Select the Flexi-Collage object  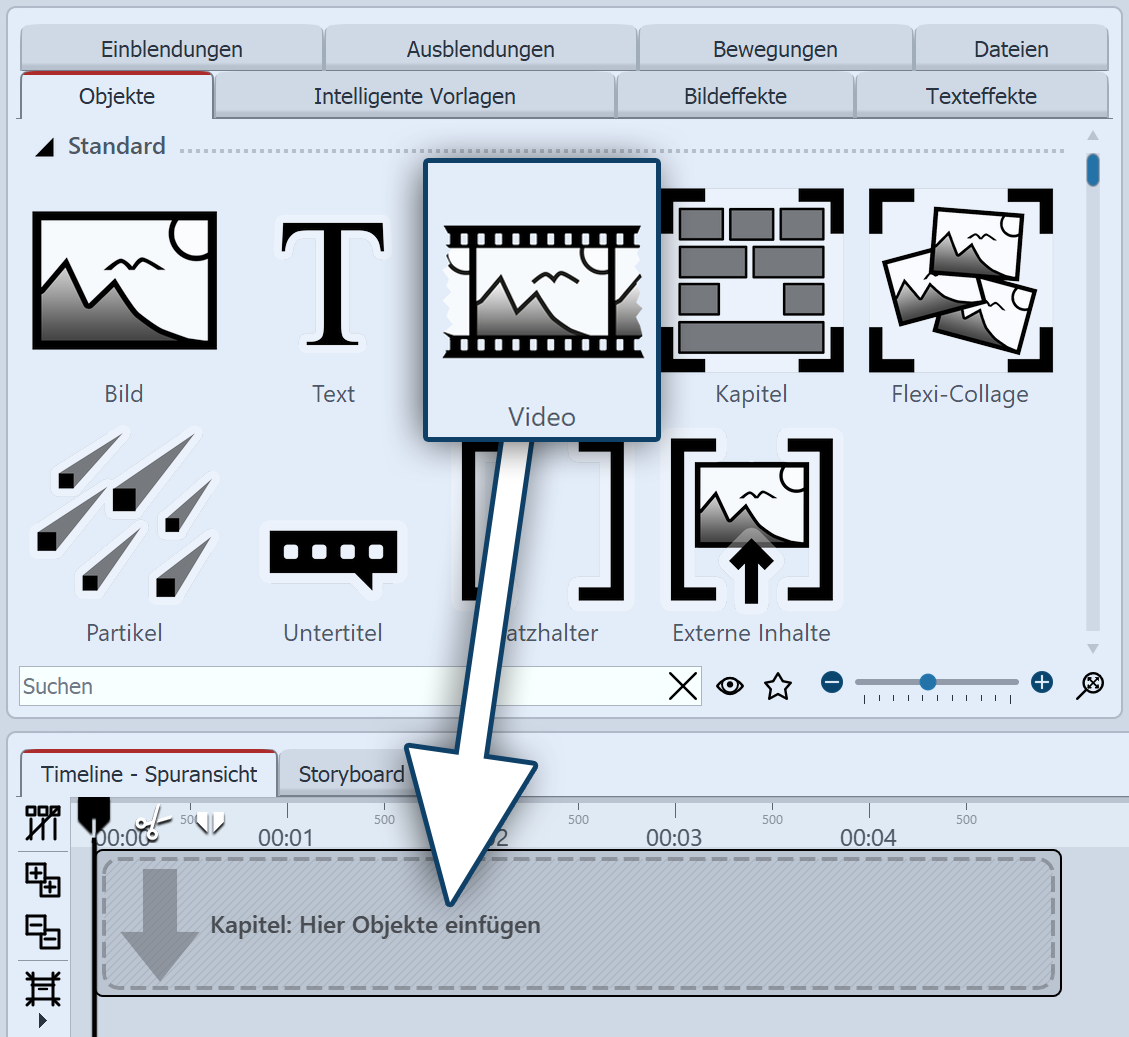[x=960, y=280]
